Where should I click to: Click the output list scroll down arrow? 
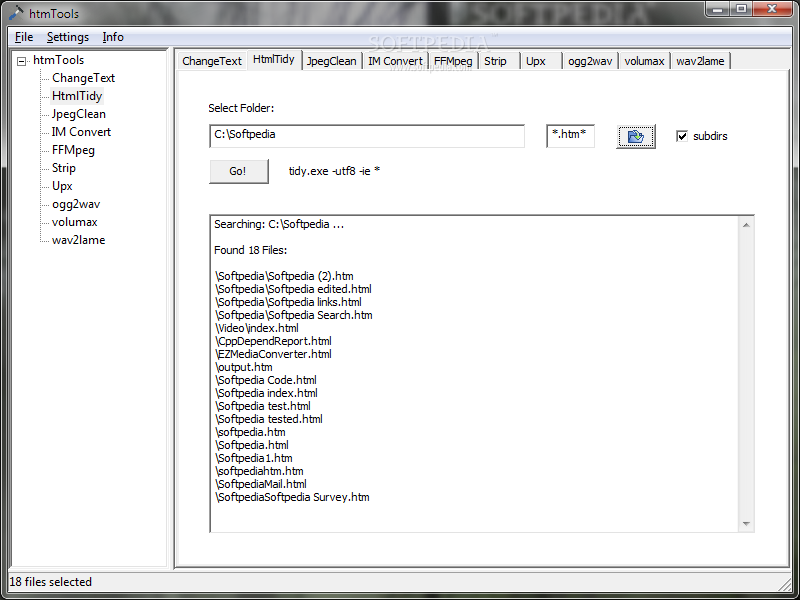746,523
